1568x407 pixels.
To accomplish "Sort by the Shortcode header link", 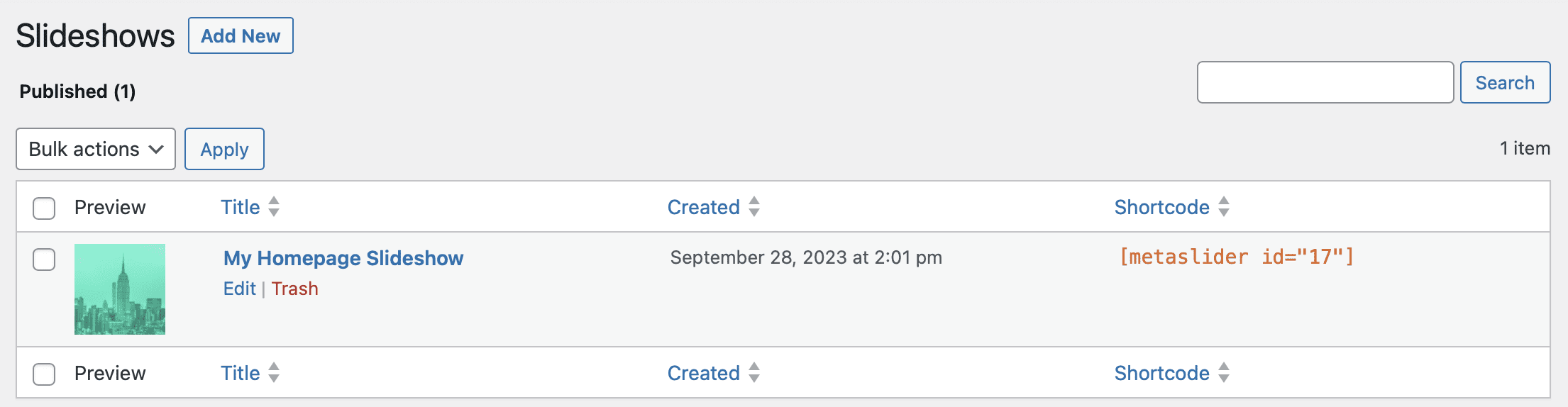I will click(x=1161, y=207).
